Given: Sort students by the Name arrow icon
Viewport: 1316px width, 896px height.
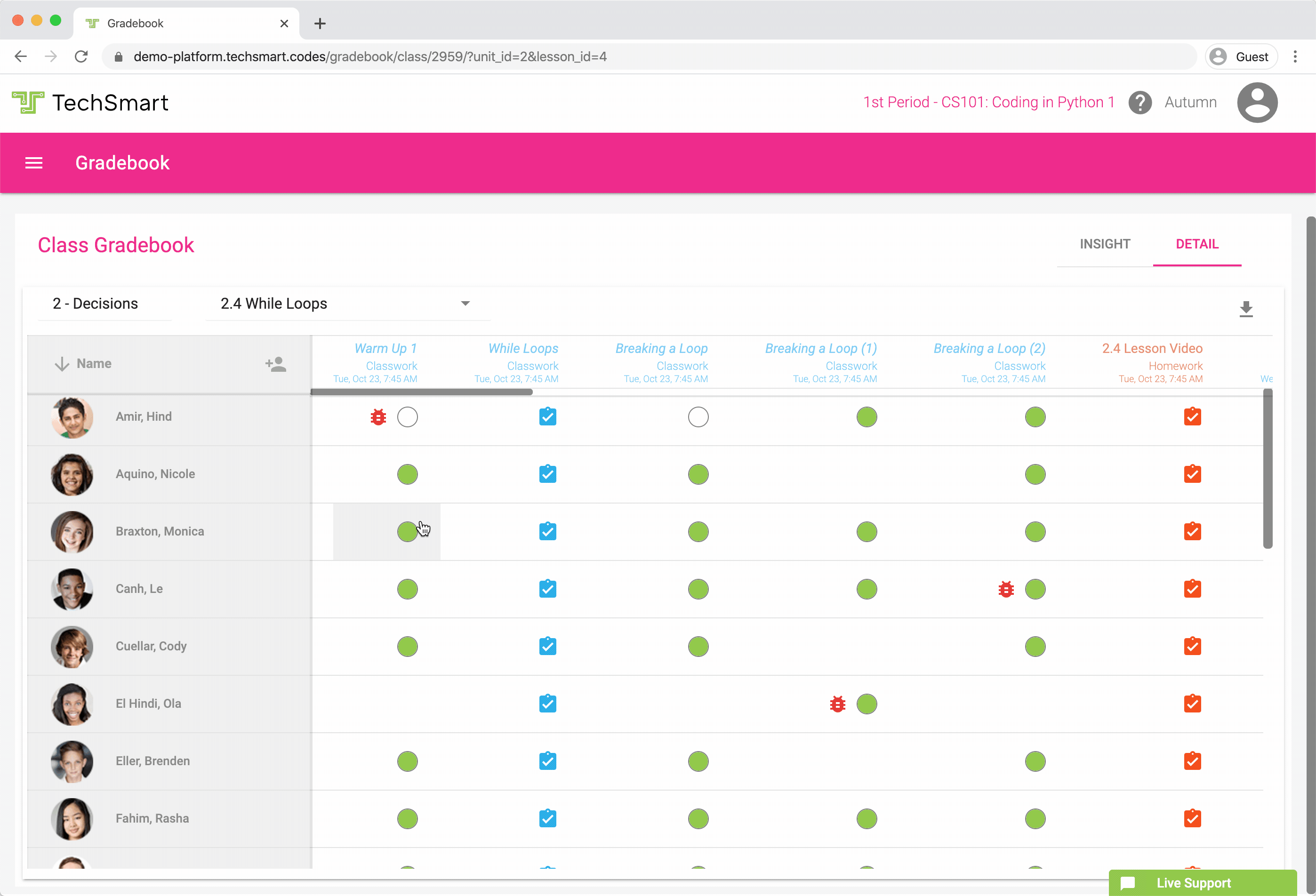Looking at the screenshot, I should point(61,364).
